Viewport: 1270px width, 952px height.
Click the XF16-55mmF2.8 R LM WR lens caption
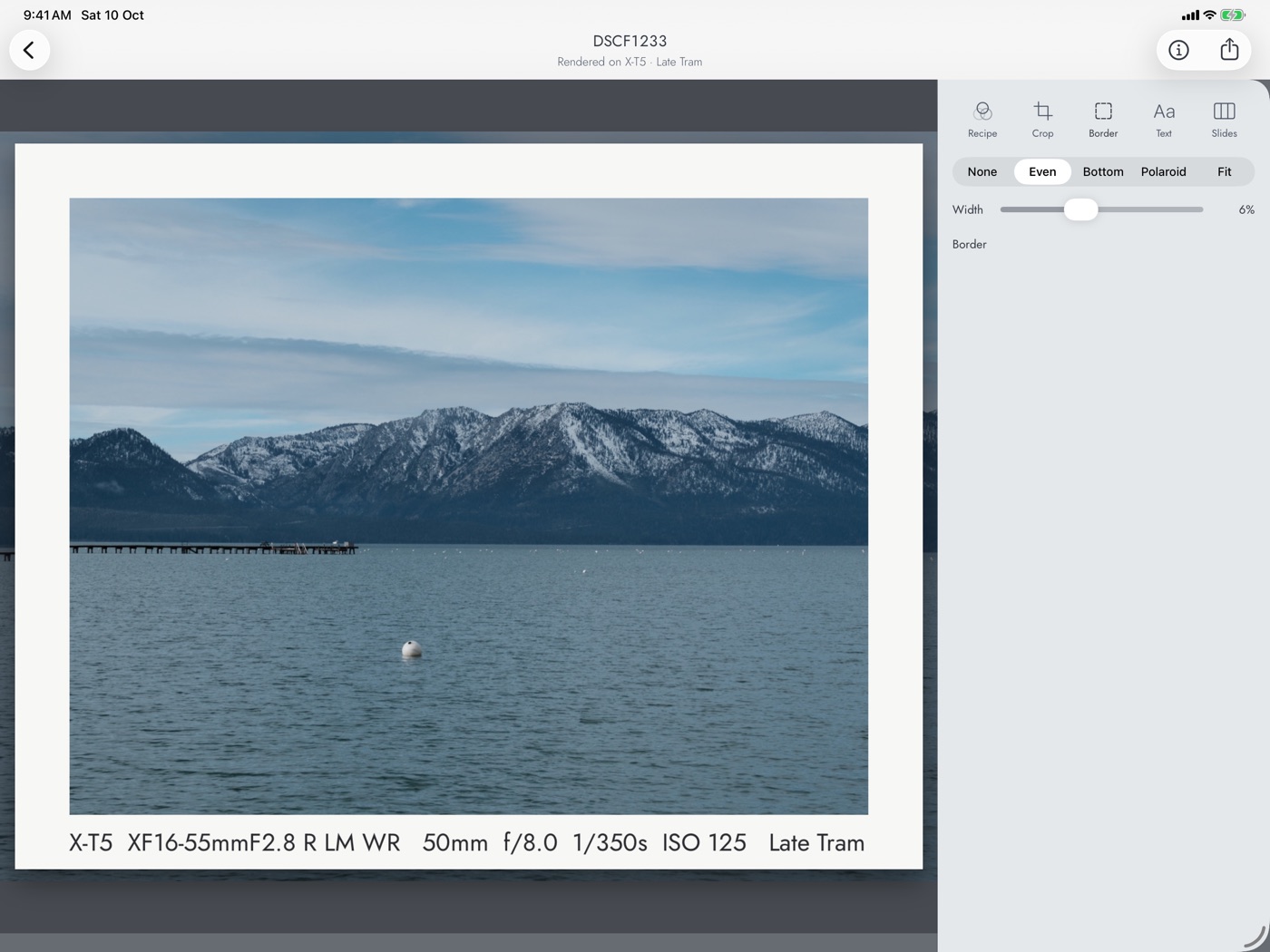tap(264, 842)
